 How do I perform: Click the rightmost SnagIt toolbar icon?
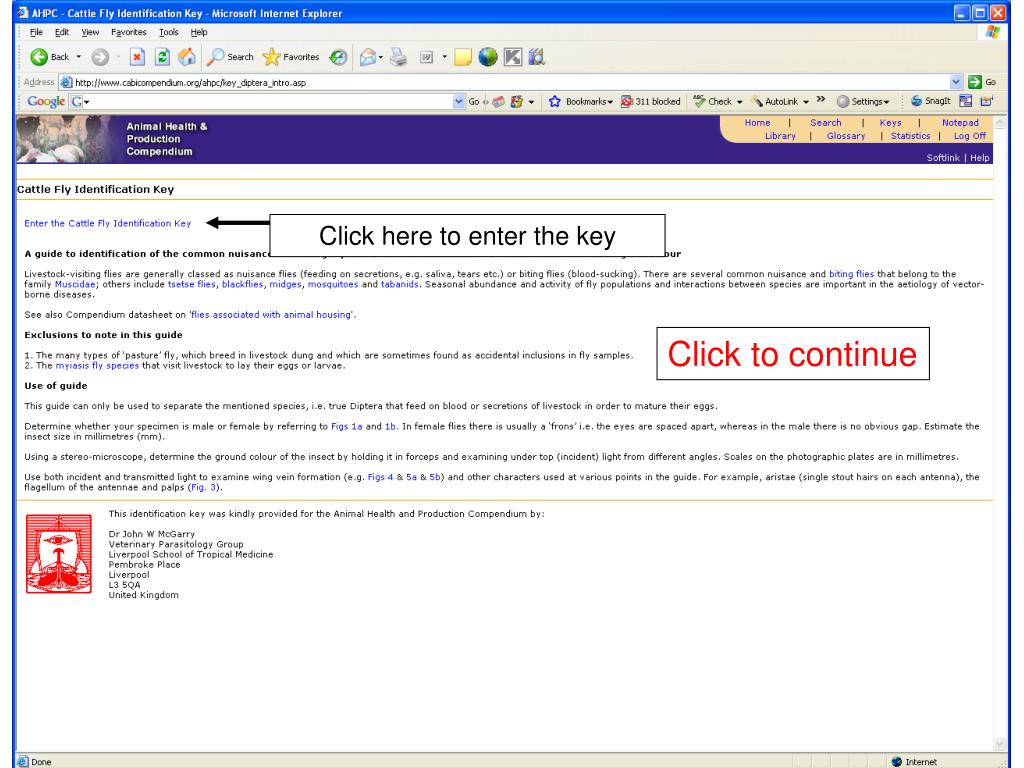coord(987,101)
